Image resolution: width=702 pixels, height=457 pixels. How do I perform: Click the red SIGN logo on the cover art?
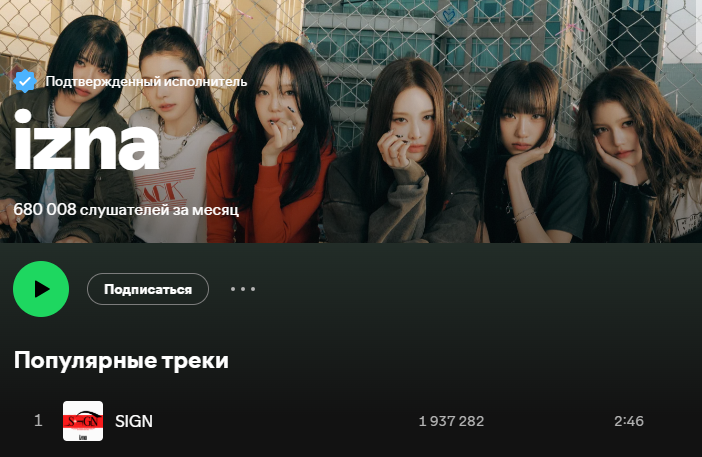coord(83,421)
